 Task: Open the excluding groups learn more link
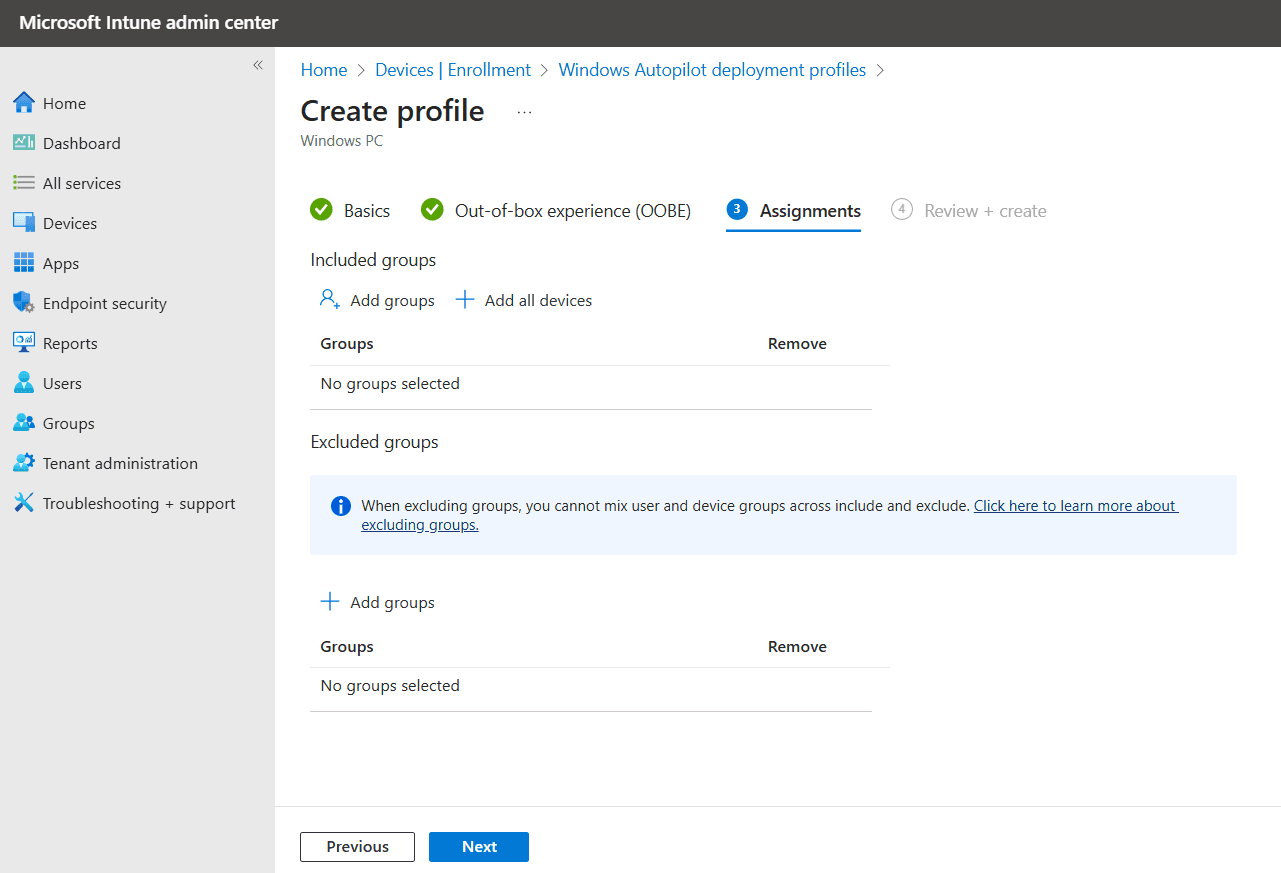tap(1075, 505)
